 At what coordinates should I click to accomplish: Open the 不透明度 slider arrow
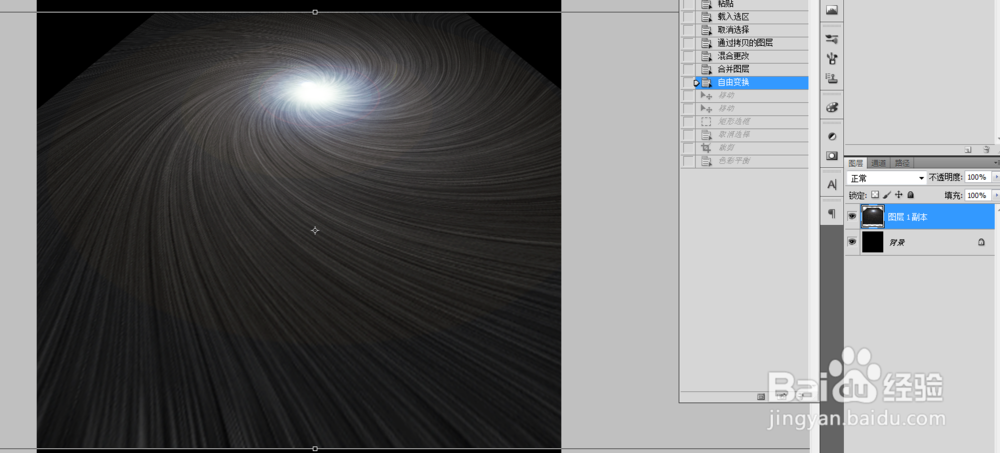[x=996, y=177]
